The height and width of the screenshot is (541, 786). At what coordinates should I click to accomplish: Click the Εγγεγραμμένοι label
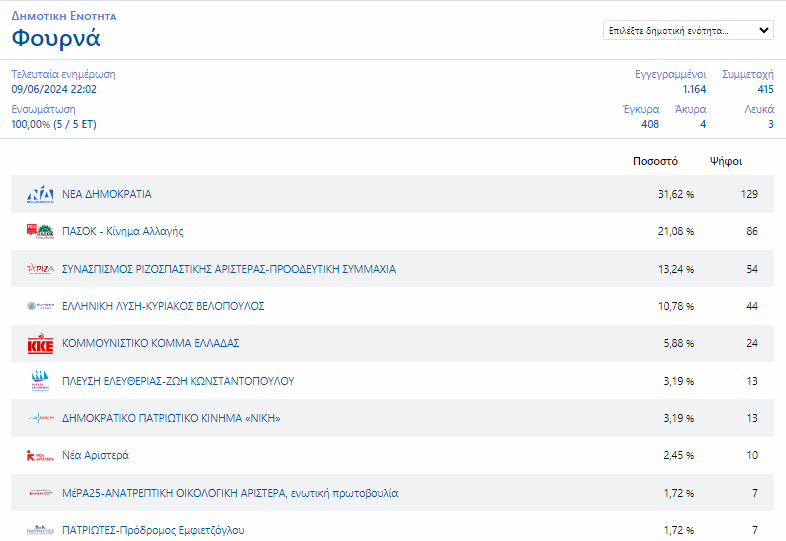click(671, 74)
